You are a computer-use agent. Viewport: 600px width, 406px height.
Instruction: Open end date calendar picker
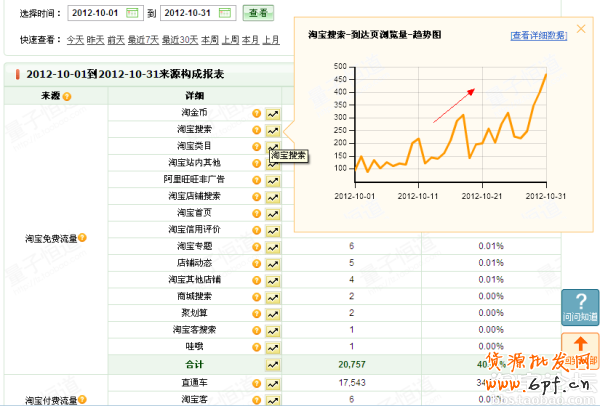226,13
